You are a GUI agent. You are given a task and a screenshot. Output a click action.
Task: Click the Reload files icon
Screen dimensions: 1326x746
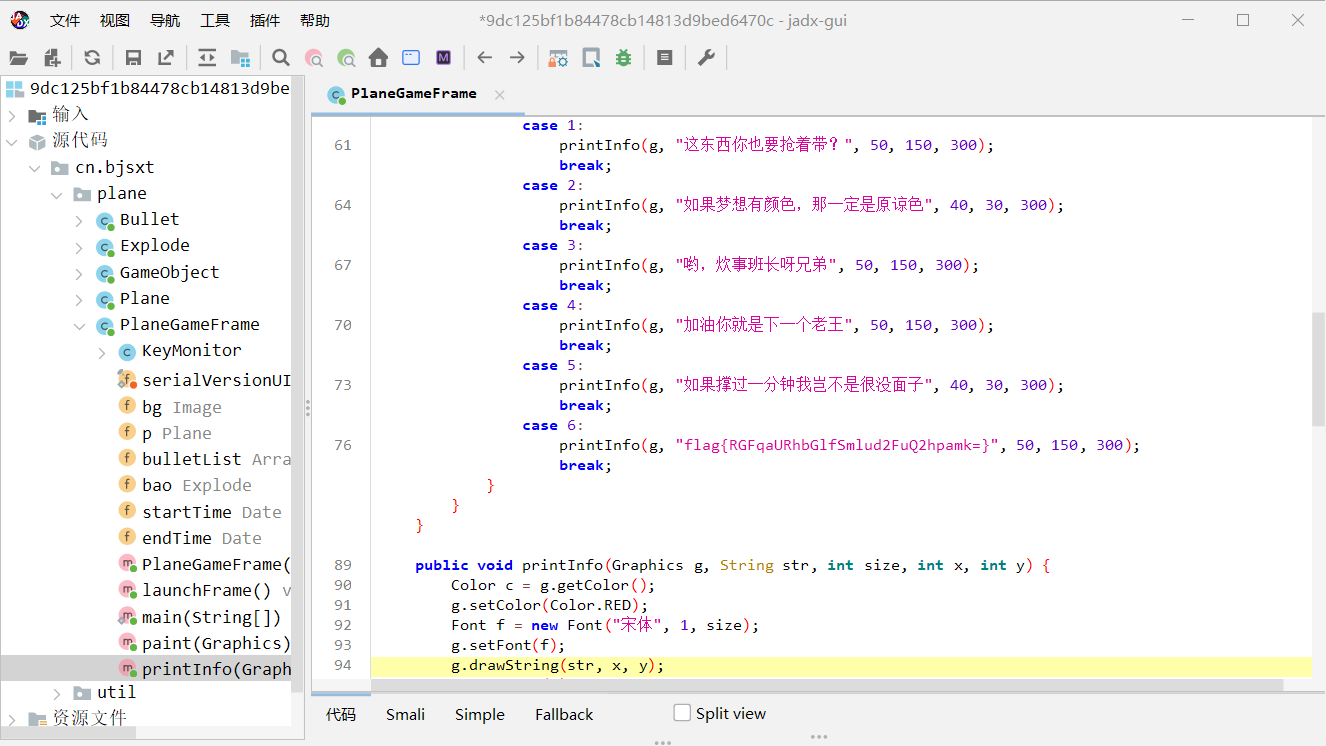coord(92,58)
